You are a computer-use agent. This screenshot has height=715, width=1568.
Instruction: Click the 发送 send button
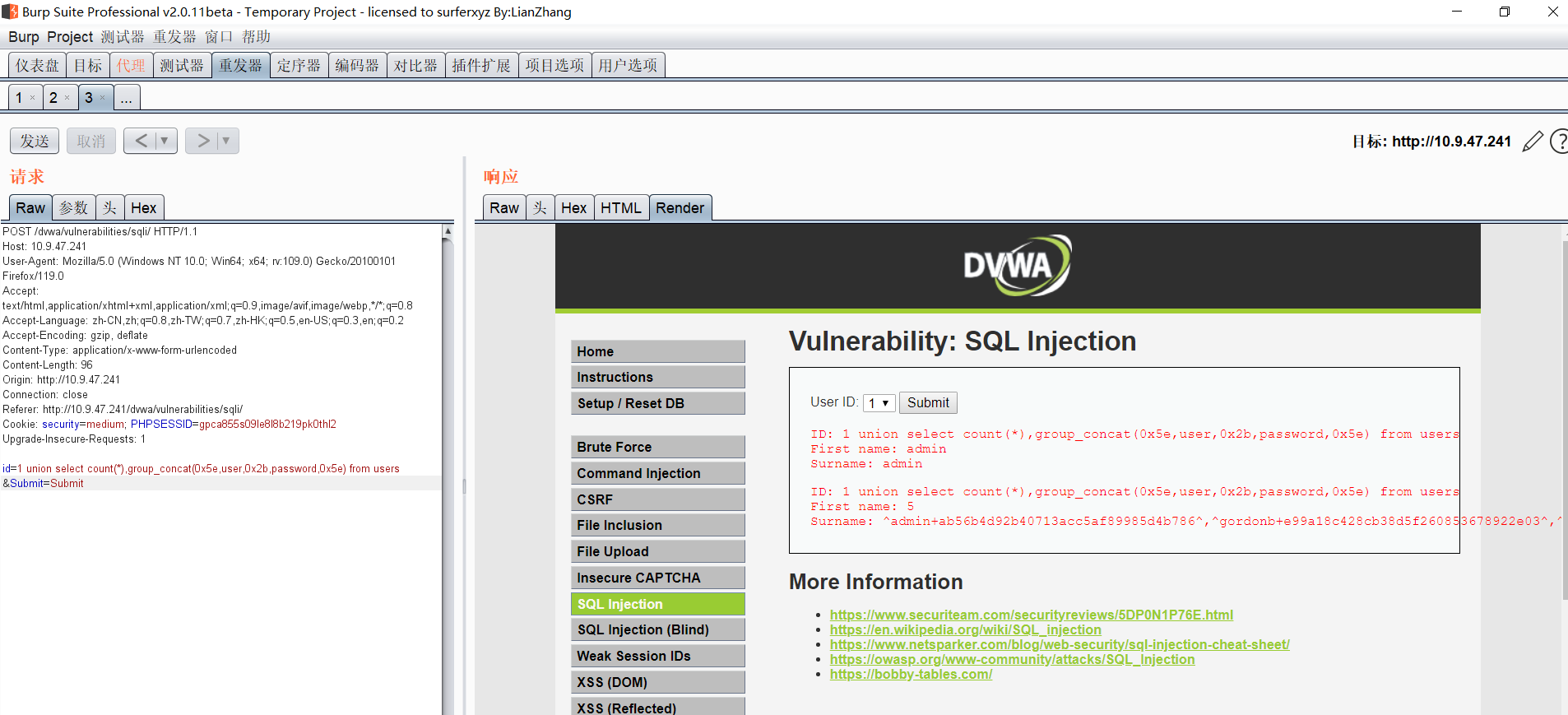(35, 141)
